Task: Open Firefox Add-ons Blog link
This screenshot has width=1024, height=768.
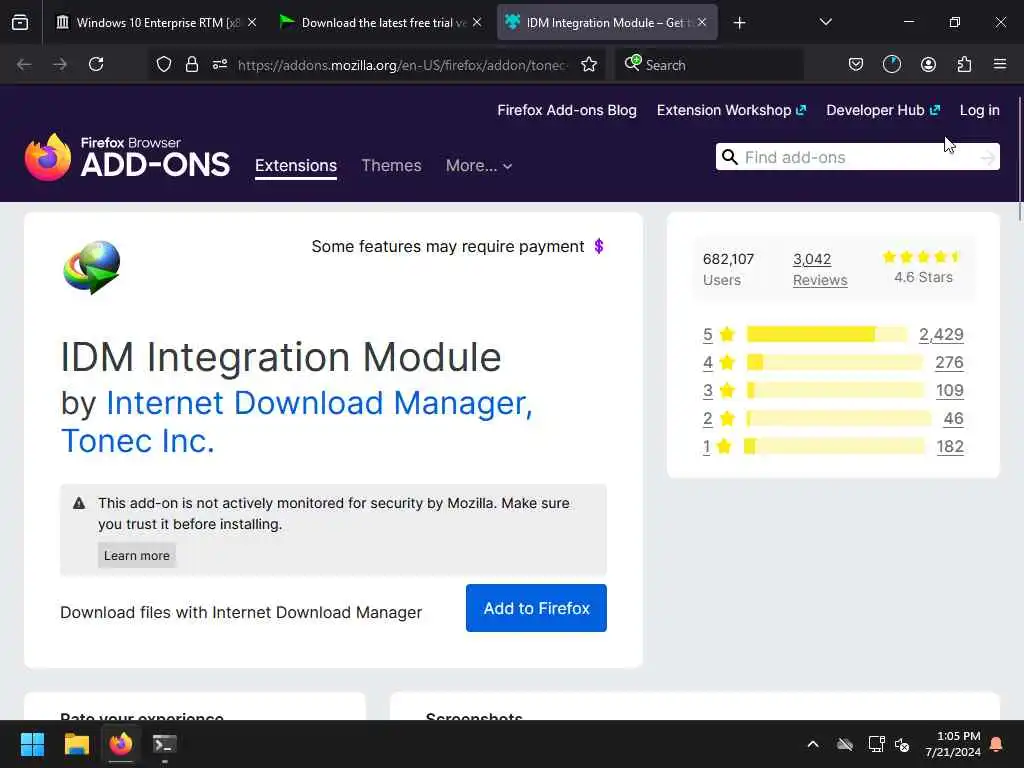Action: click(567, 110)
